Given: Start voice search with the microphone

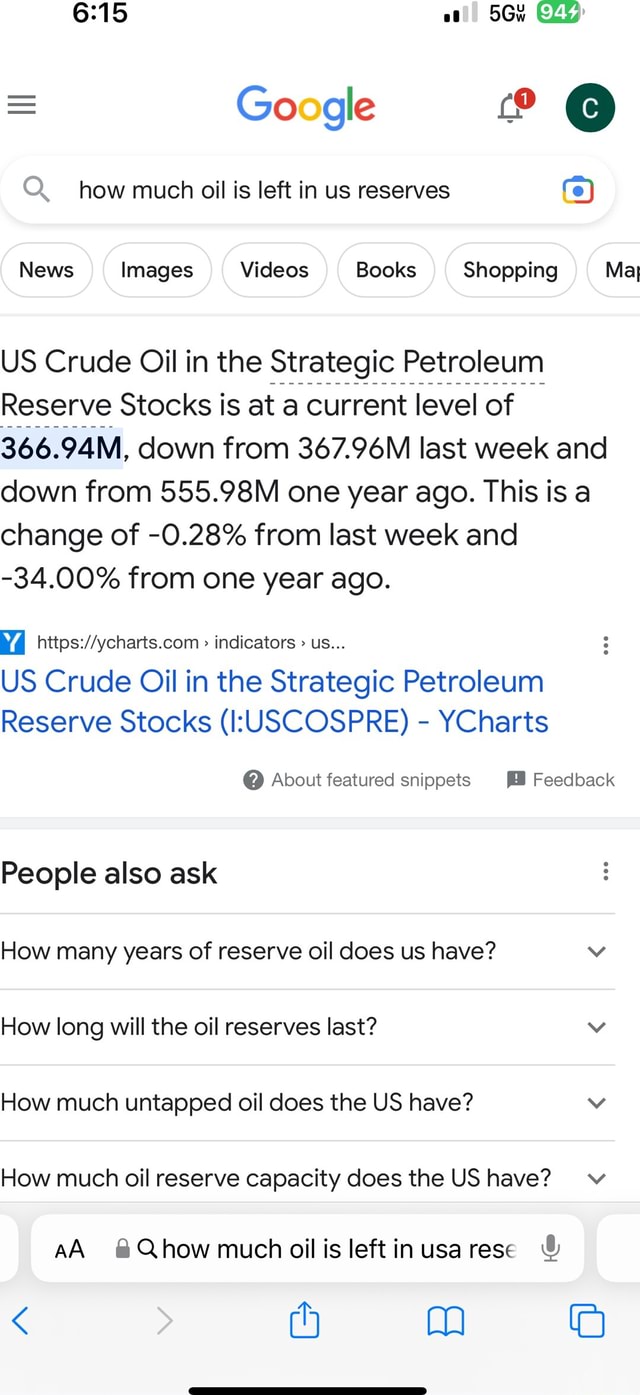Looking at the screenshot, I should tap(550, 1247).
